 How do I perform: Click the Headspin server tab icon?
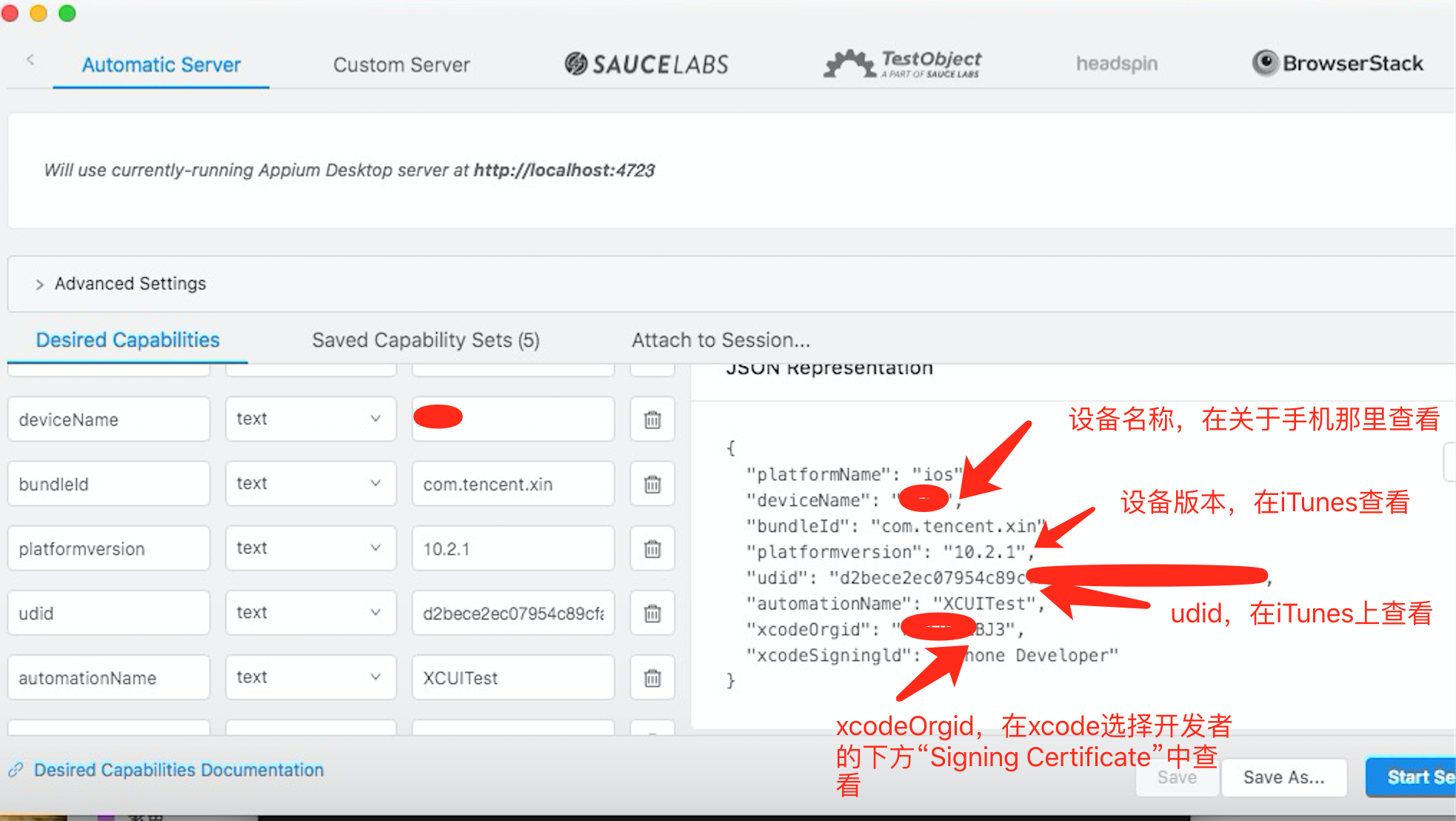[x=1115, y=63]
